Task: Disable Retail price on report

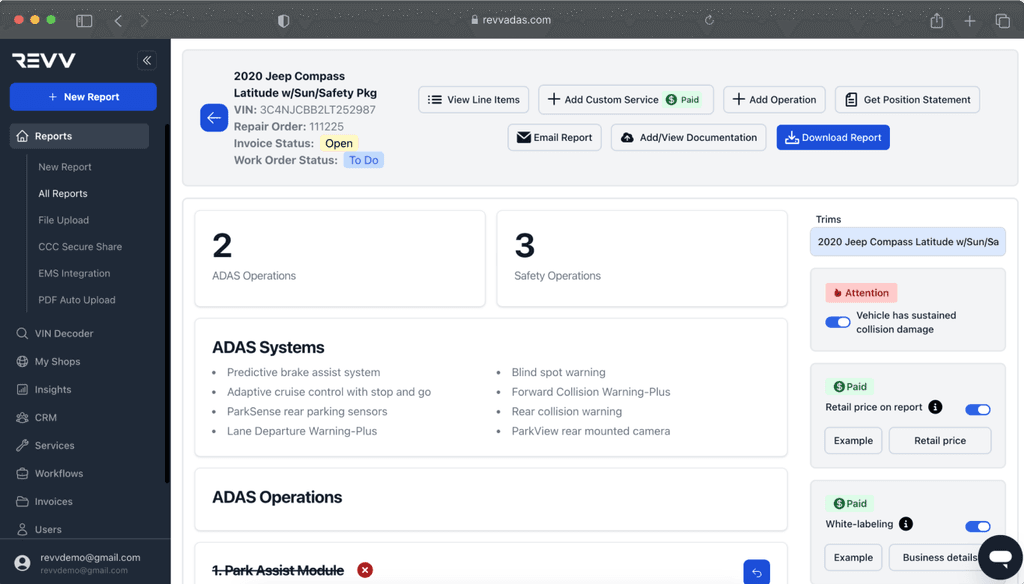Action: click(977, 409)
